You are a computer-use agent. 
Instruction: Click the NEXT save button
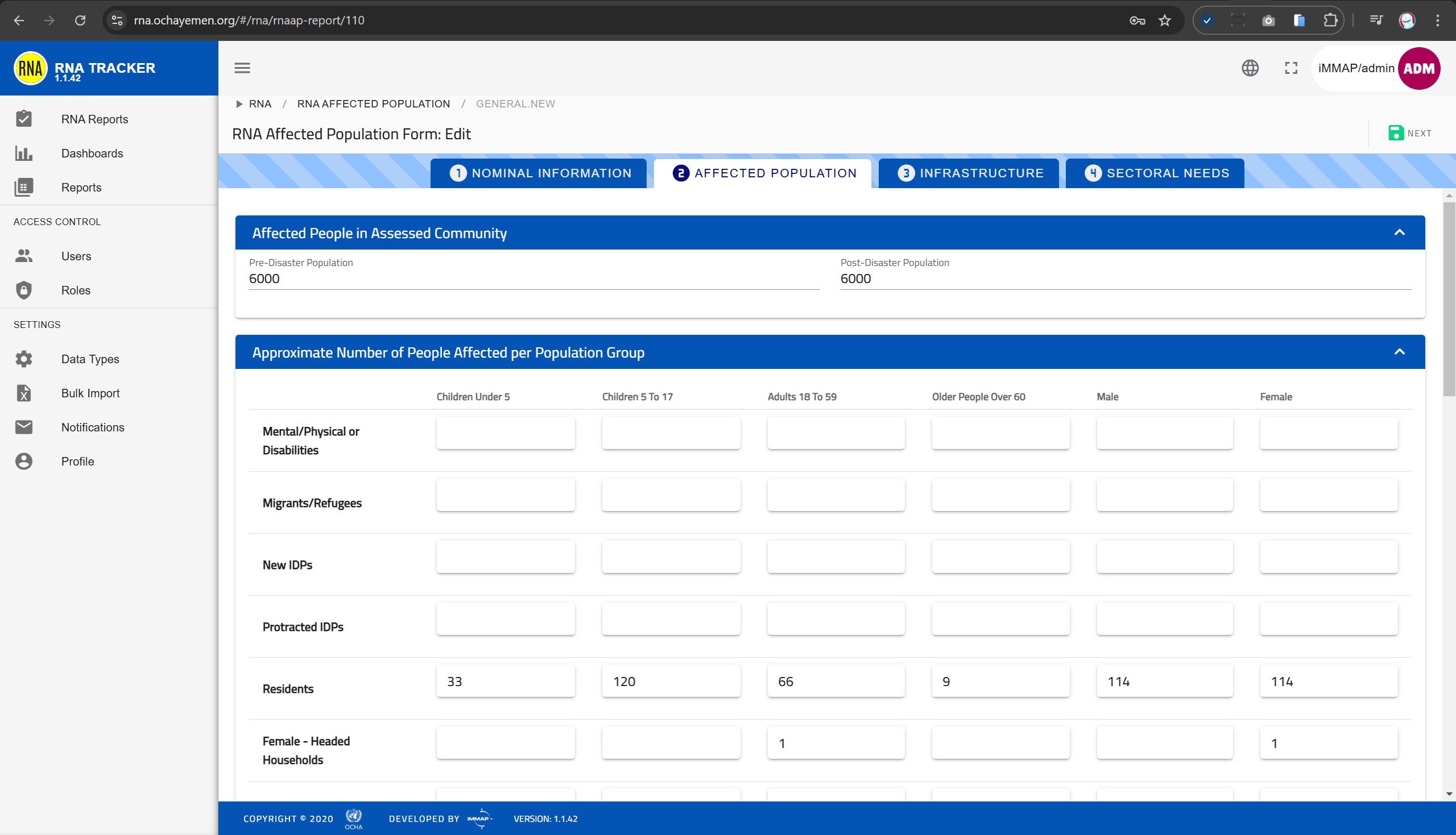tap(1409, 133)
